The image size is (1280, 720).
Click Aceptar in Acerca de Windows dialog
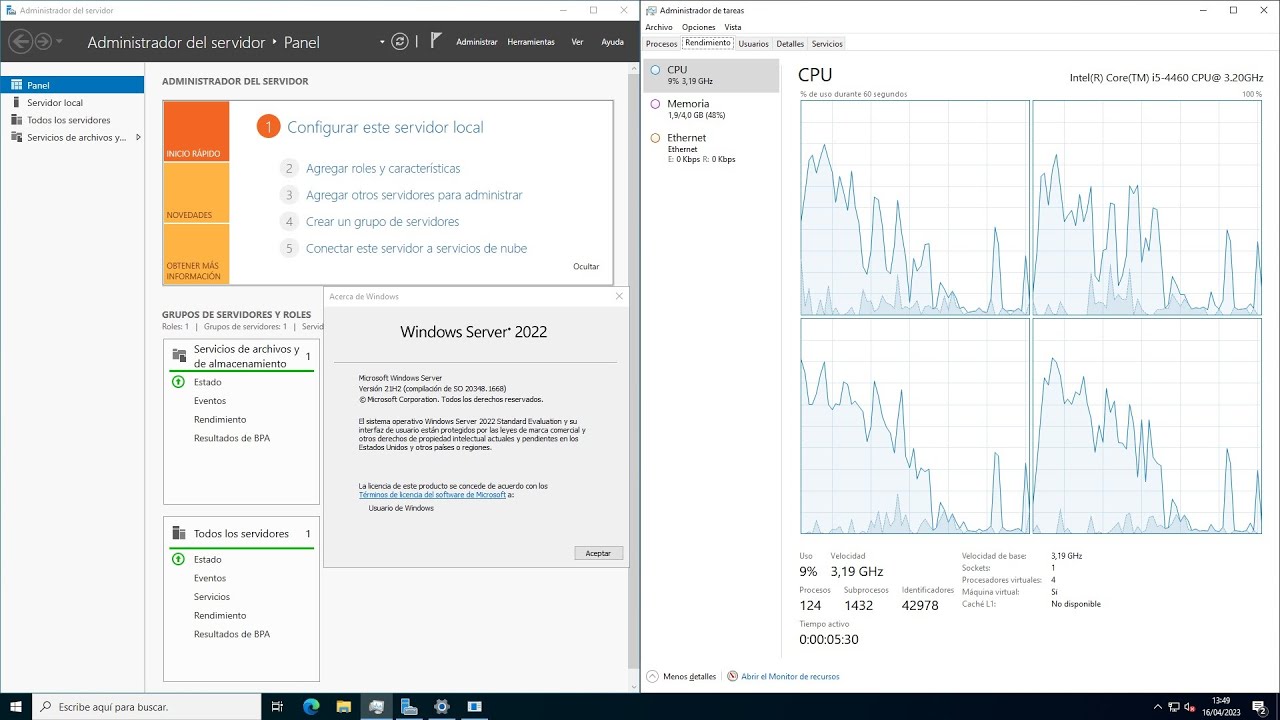tap(599, 553)
